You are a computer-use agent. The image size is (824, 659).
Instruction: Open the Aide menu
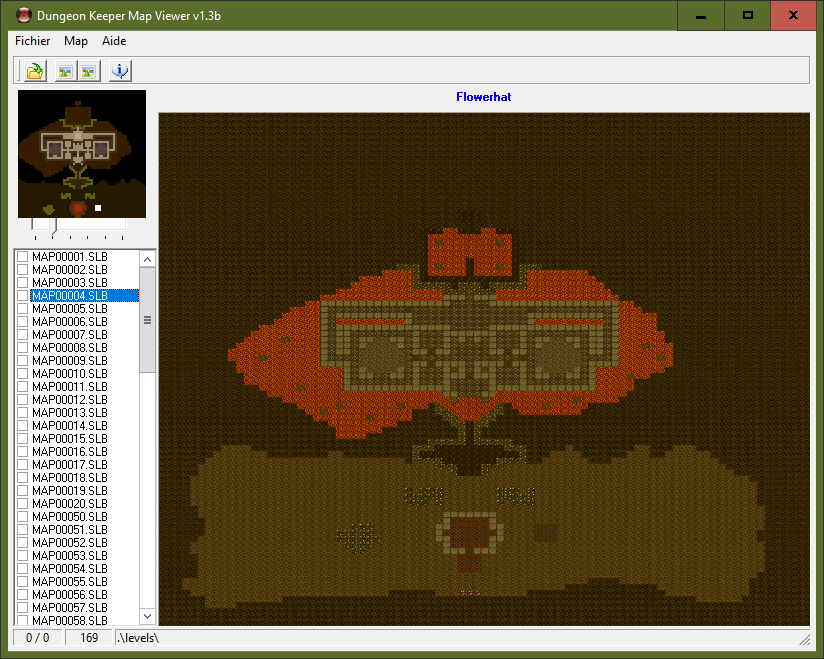114,41
